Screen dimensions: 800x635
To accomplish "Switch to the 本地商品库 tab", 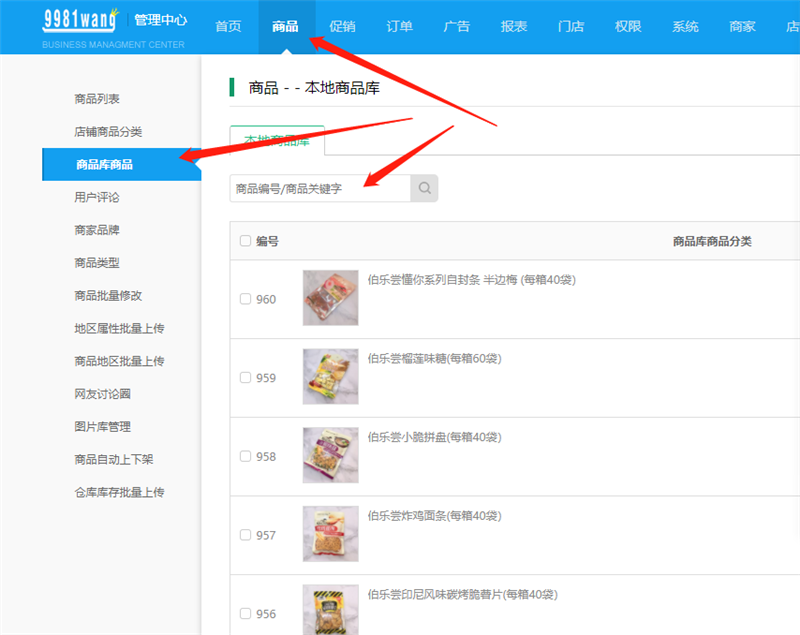I will pos(277,141).
